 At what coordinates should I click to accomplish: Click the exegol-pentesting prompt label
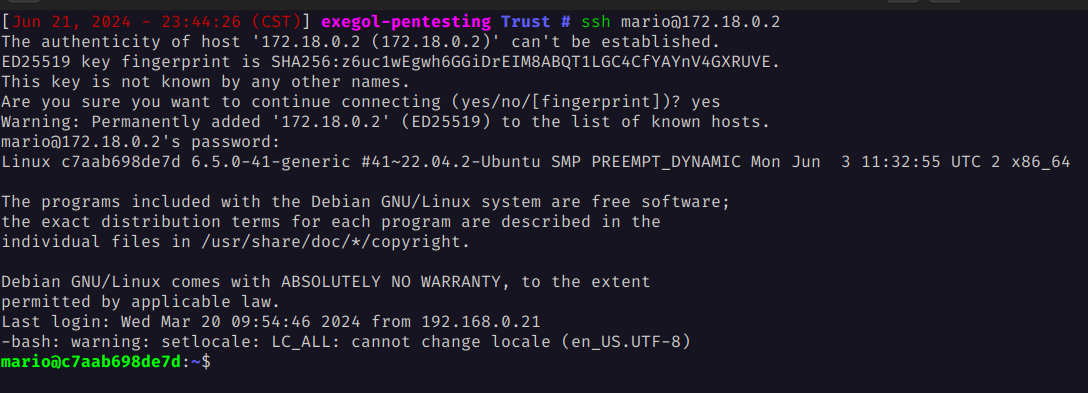(x=405, y=22)
